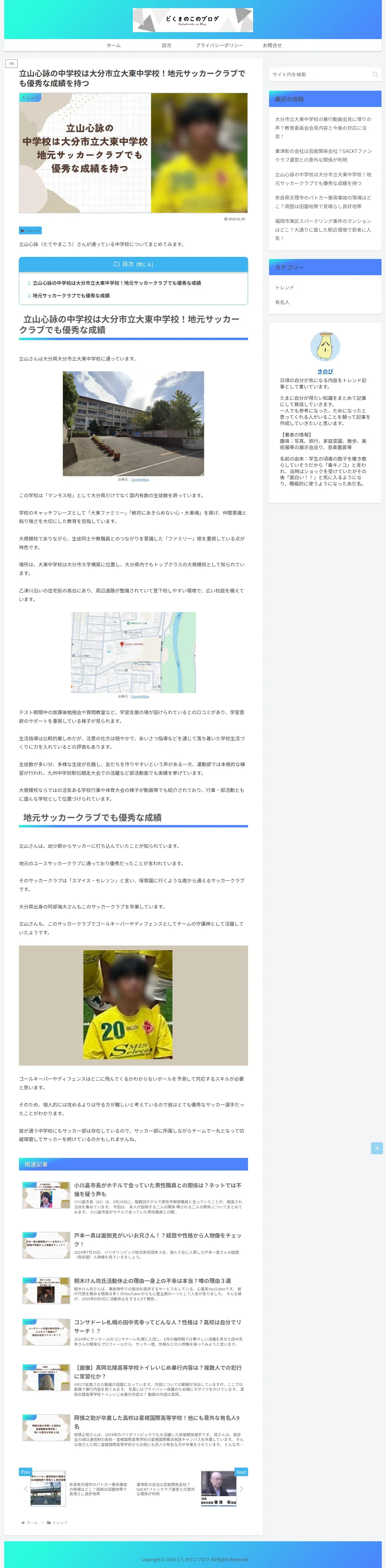The width and height of the screenshot is (386, 1568).
Task: Select the トレンド category in sidebar
Action: pos(284,287)
